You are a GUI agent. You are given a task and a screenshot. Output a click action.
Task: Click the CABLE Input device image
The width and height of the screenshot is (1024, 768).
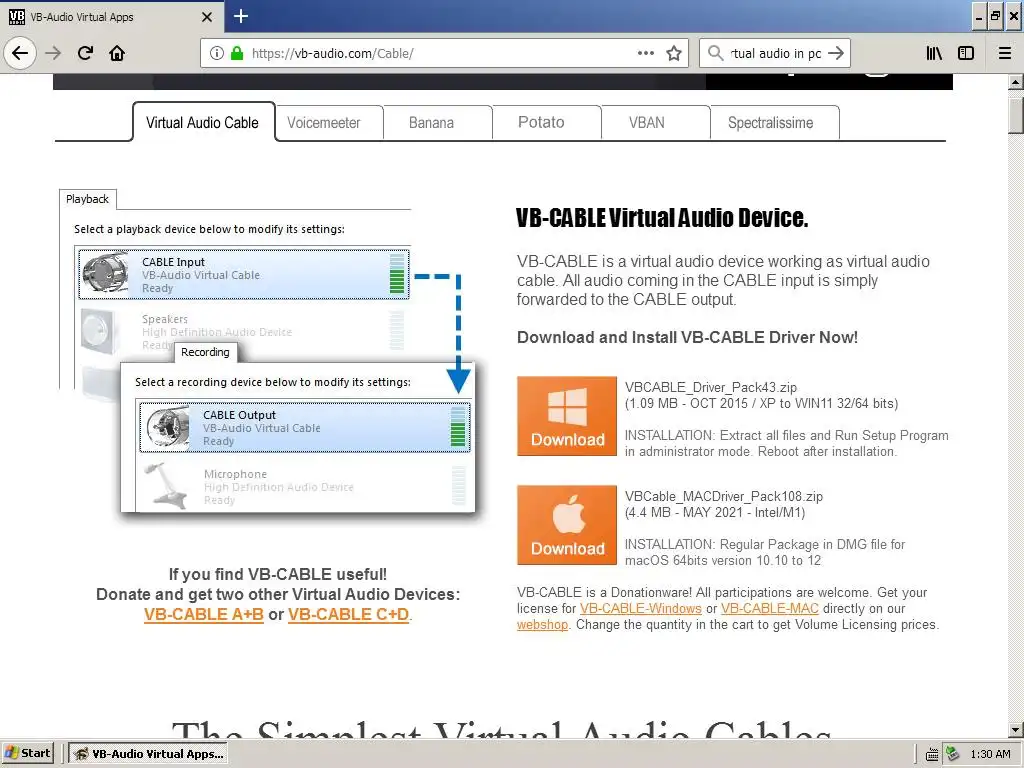click(105, 274)
